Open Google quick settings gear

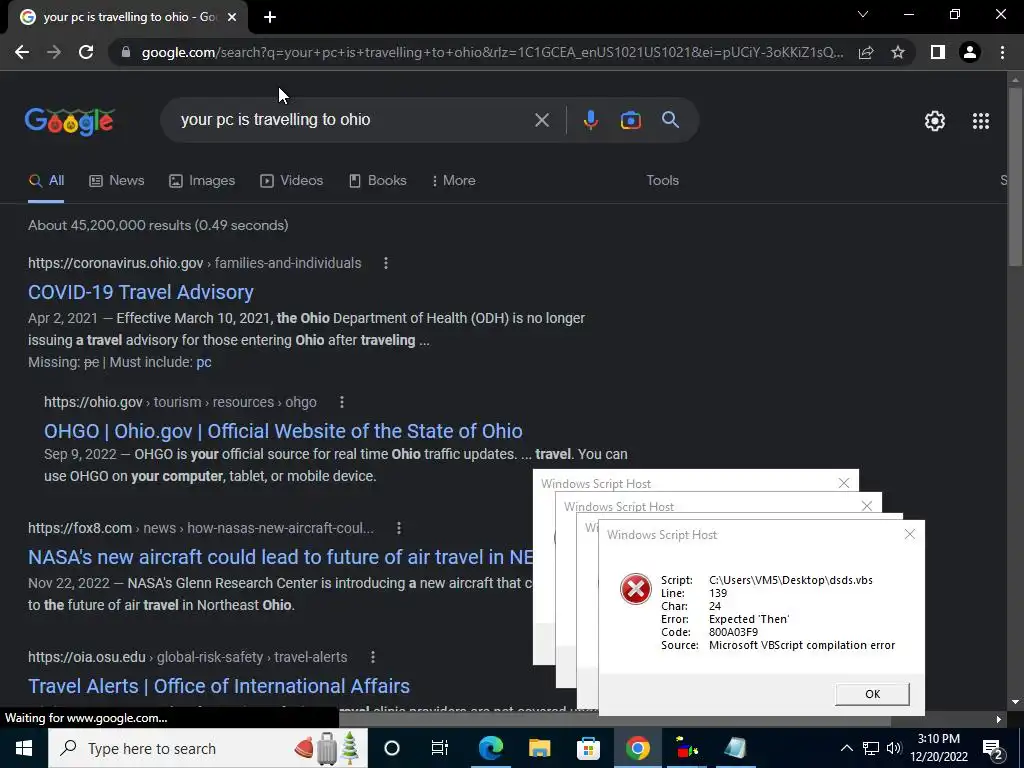935,121
